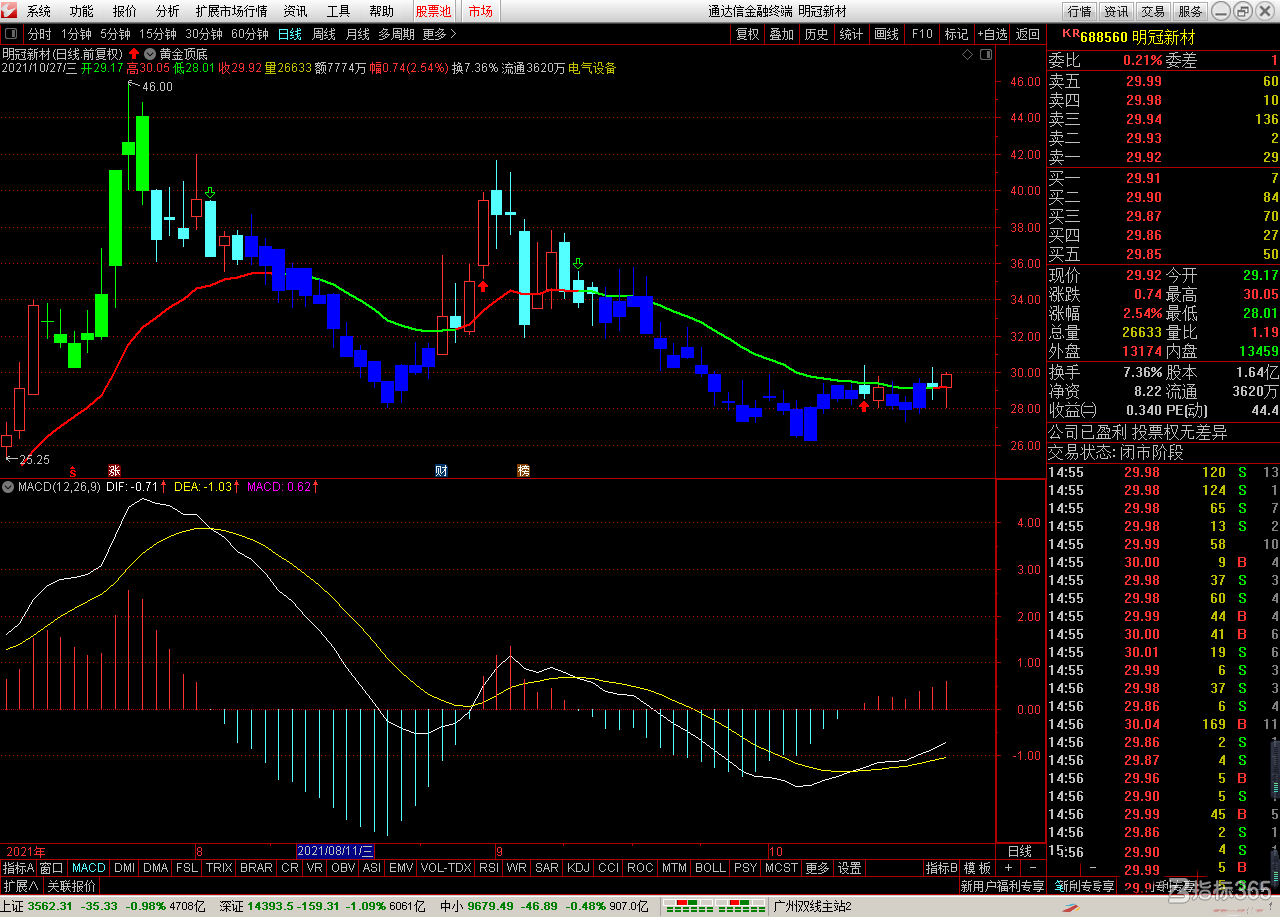Image resolution: width=1280 pixels, height=918 pixels.
Task: Click the + button next to 模板
Action: (x=1008, y=868)
